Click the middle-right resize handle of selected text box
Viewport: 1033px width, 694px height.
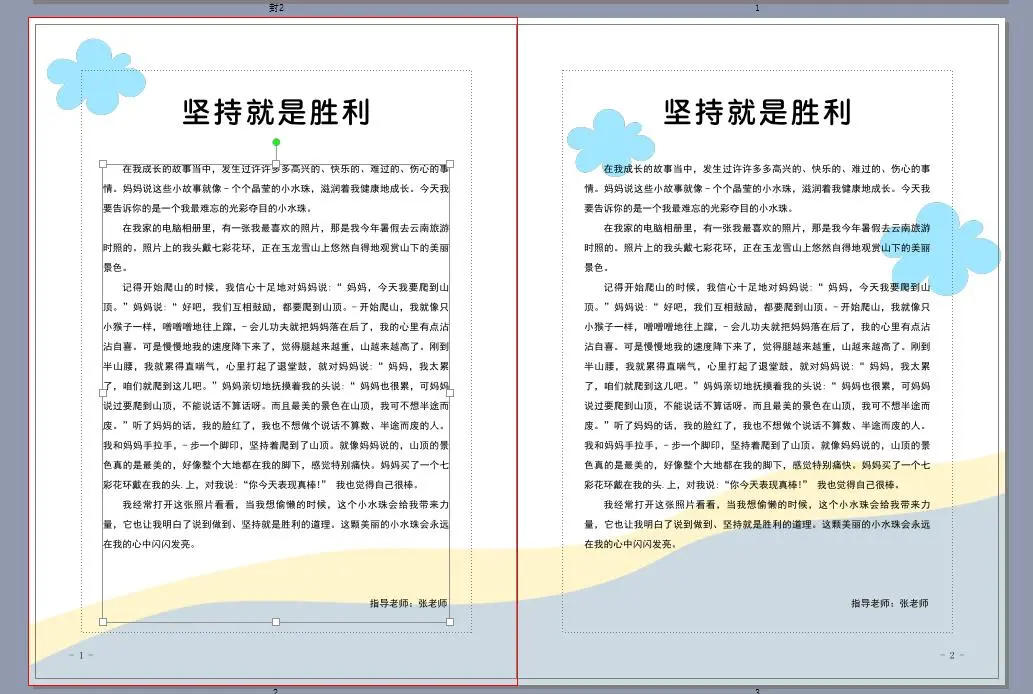[449, 393]
